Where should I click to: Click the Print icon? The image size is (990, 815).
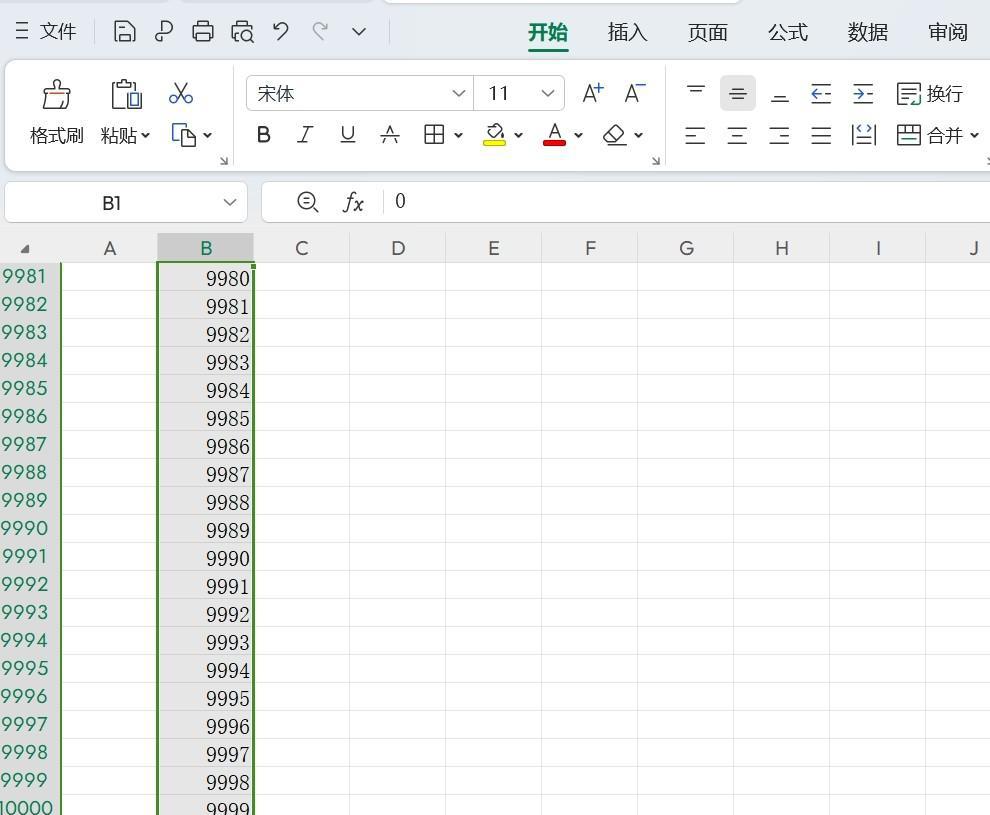203,31
